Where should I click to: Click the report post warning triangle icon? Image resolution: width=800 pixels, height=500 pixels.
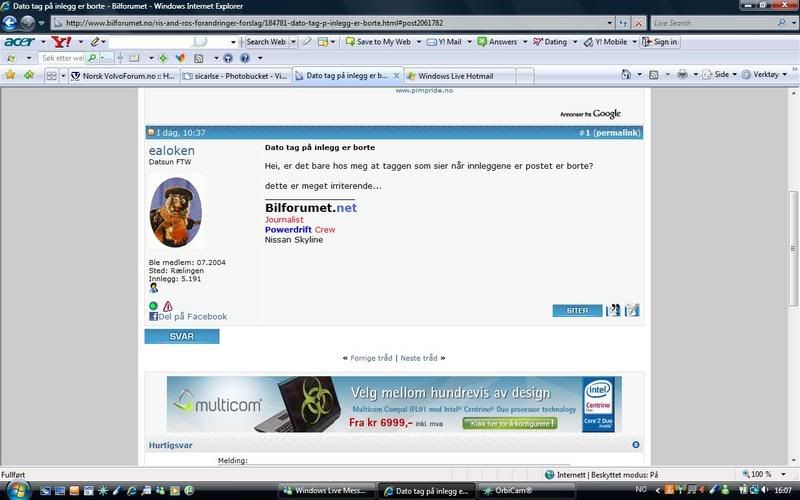(168, 306)
